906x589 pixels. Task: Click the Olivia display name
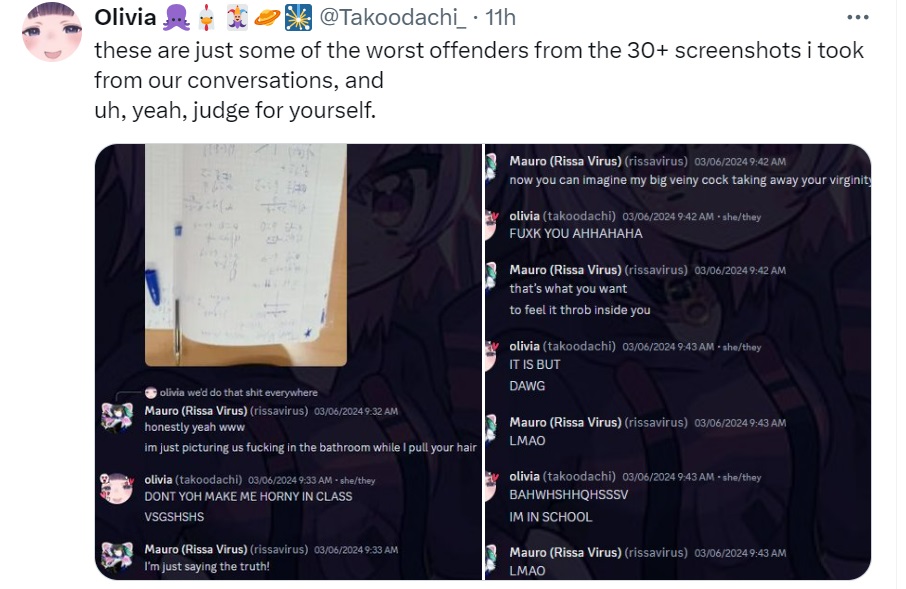[125, 17]
